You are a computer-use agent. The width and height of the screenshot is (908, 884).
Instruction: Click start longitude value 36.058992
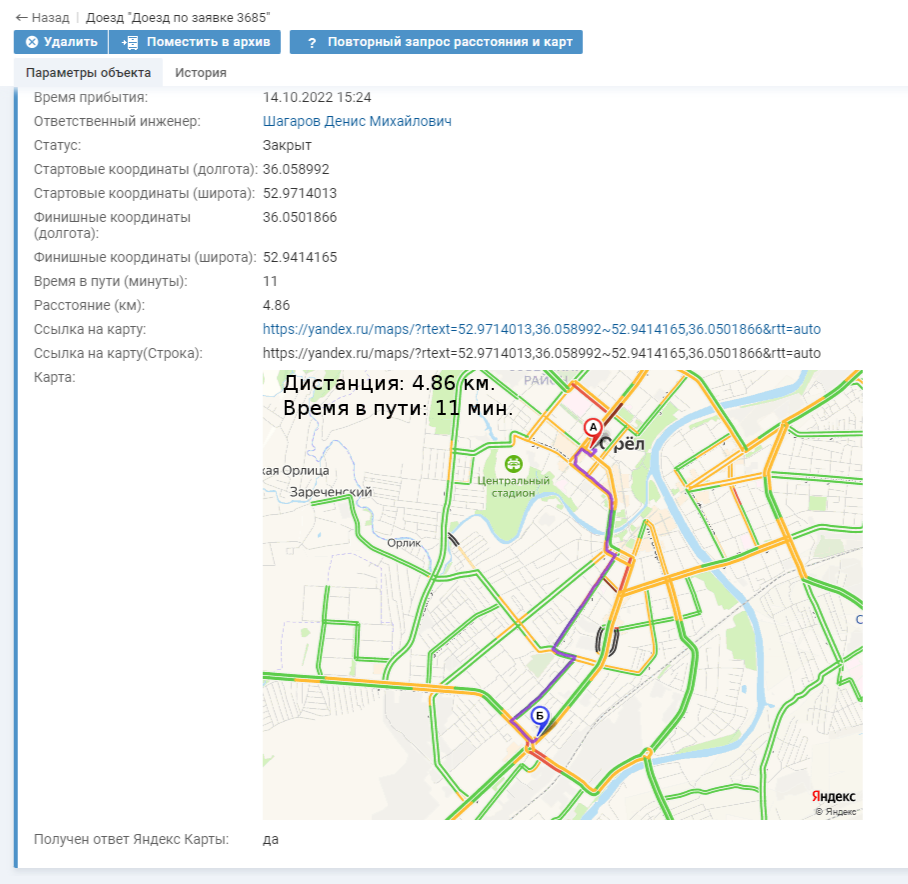click(x=296, y=169)
